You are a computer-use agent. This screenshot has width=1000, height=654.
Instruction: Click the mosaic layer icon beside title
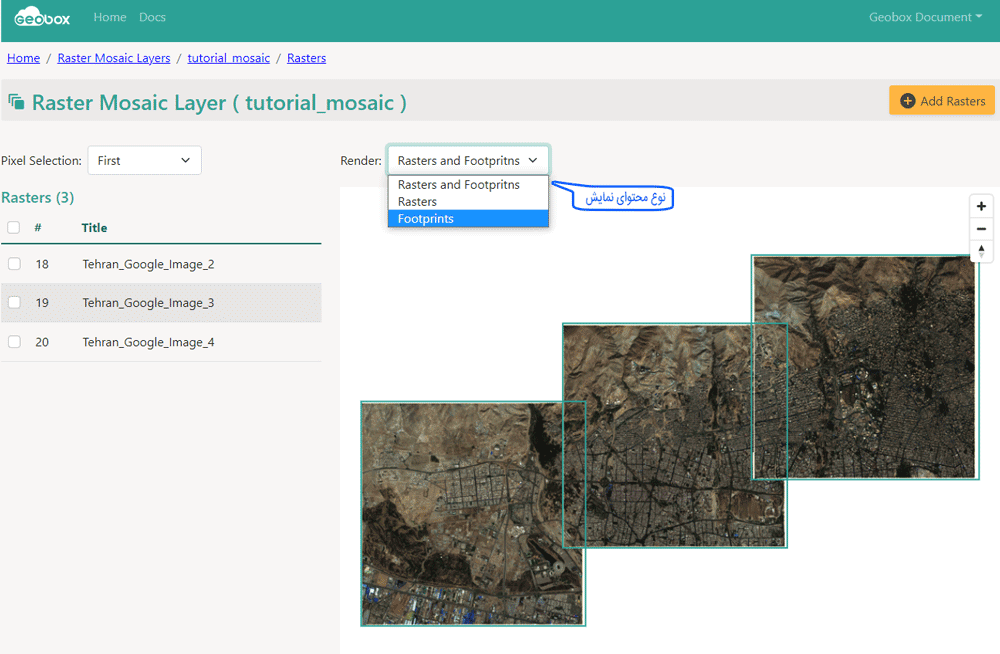(16, 102)
